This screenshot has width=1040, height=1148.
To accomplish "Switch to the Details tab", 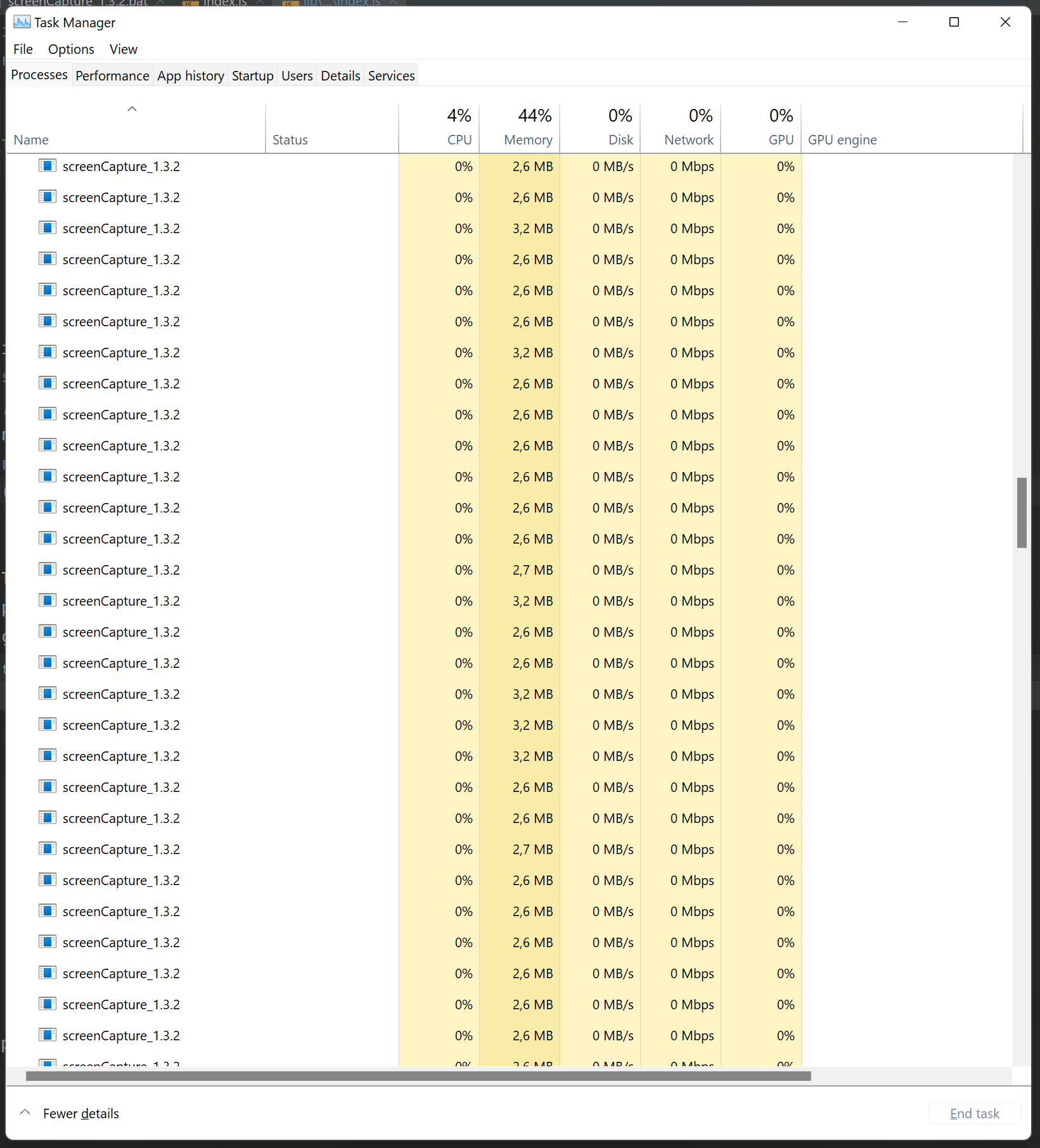I will (x=340, y=75).
